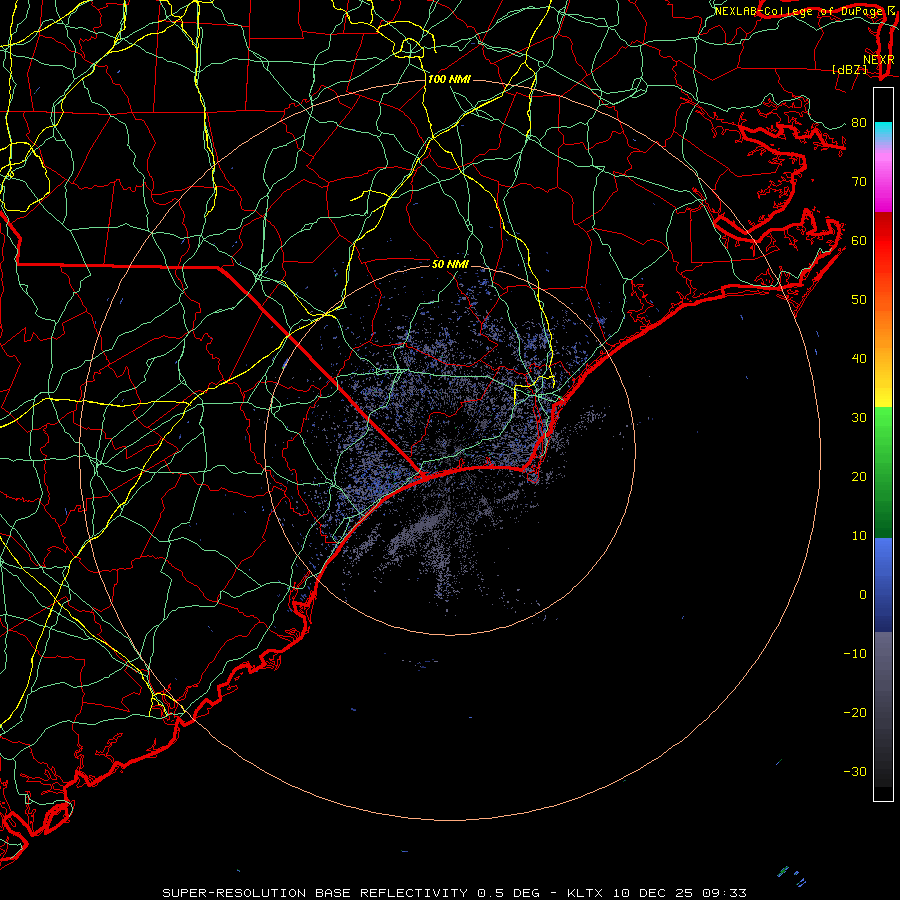Click the 20 value on the color scale
This screenshot has height=900, width=900.
coord(859,477)
